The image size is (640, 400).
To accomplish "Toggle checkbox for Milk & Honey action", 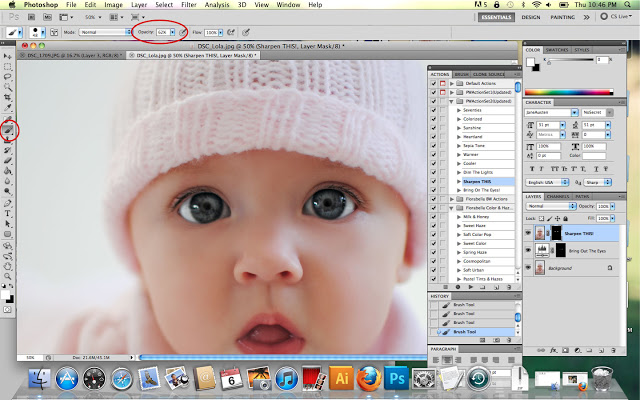I will click(x=433, y=217).
